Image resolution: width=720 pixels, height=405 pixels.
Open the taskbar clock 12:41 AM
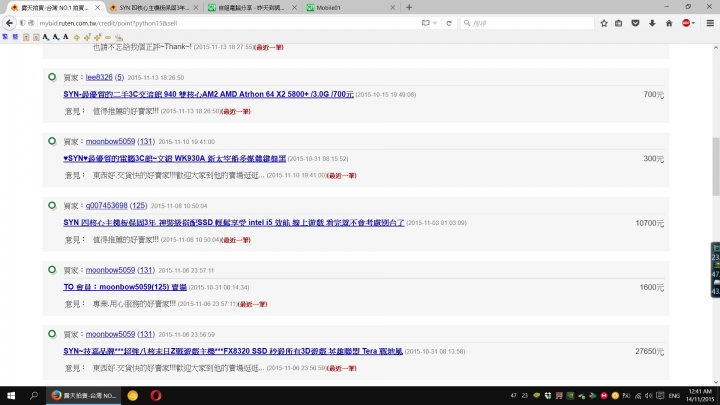[x=700, y=395]
